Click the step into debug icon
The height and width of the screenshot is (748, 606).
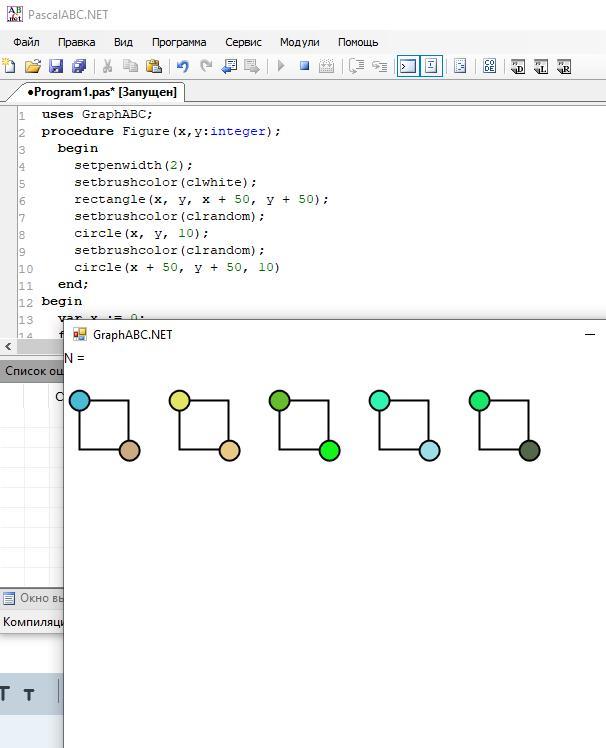379,66
